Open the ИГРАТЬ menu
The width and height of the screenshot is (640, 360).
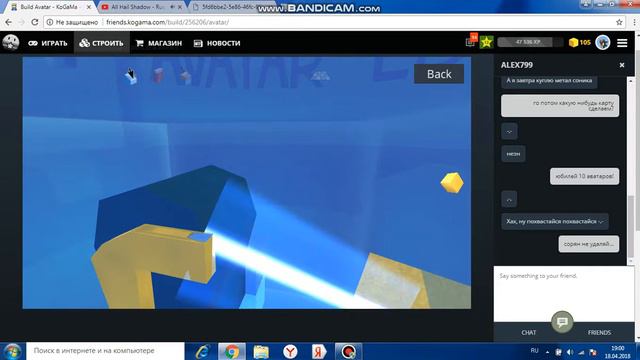point(48,43)
